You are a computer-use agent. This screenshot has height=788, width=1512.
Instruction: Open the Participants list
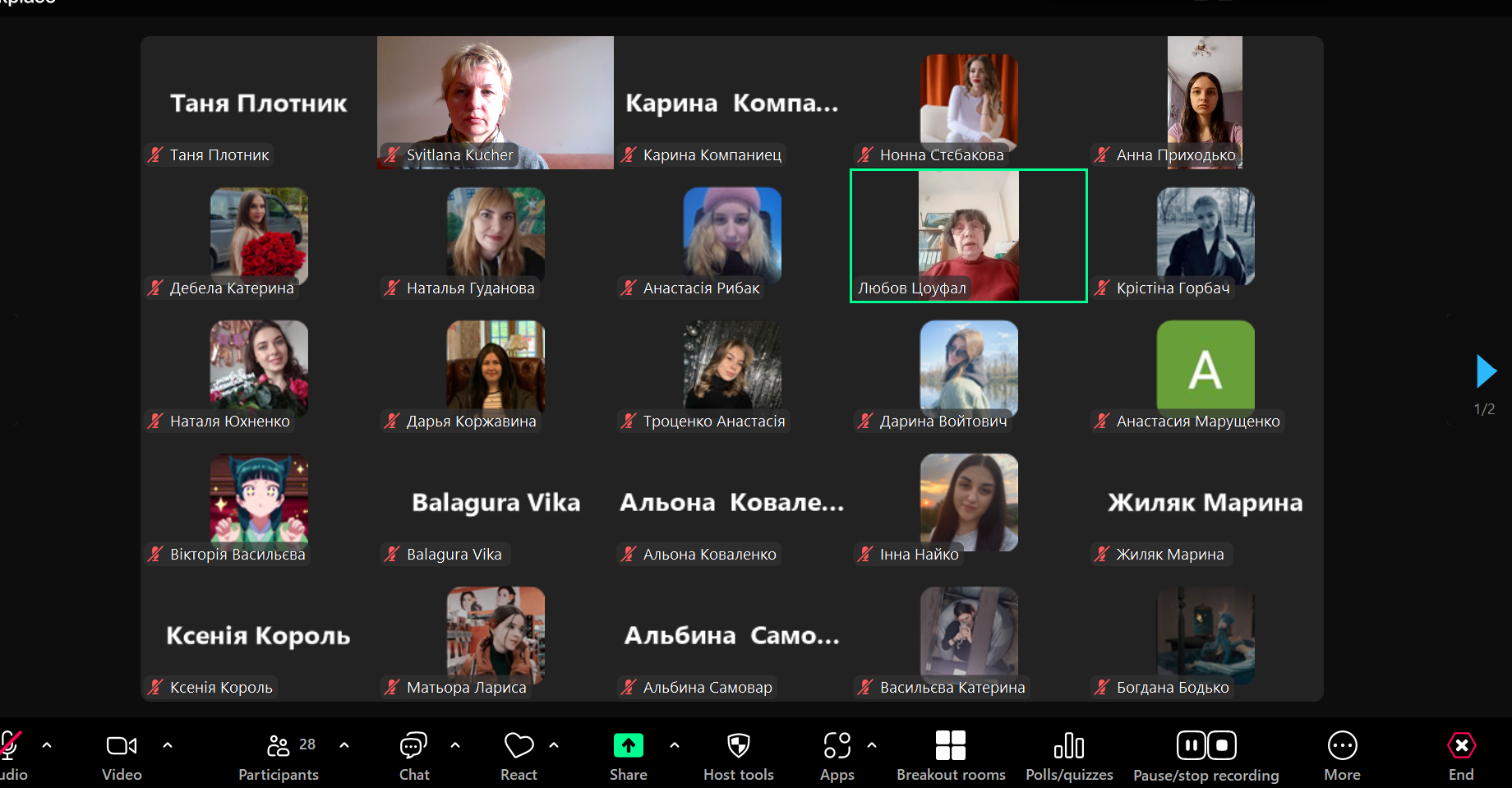point(279,755)
